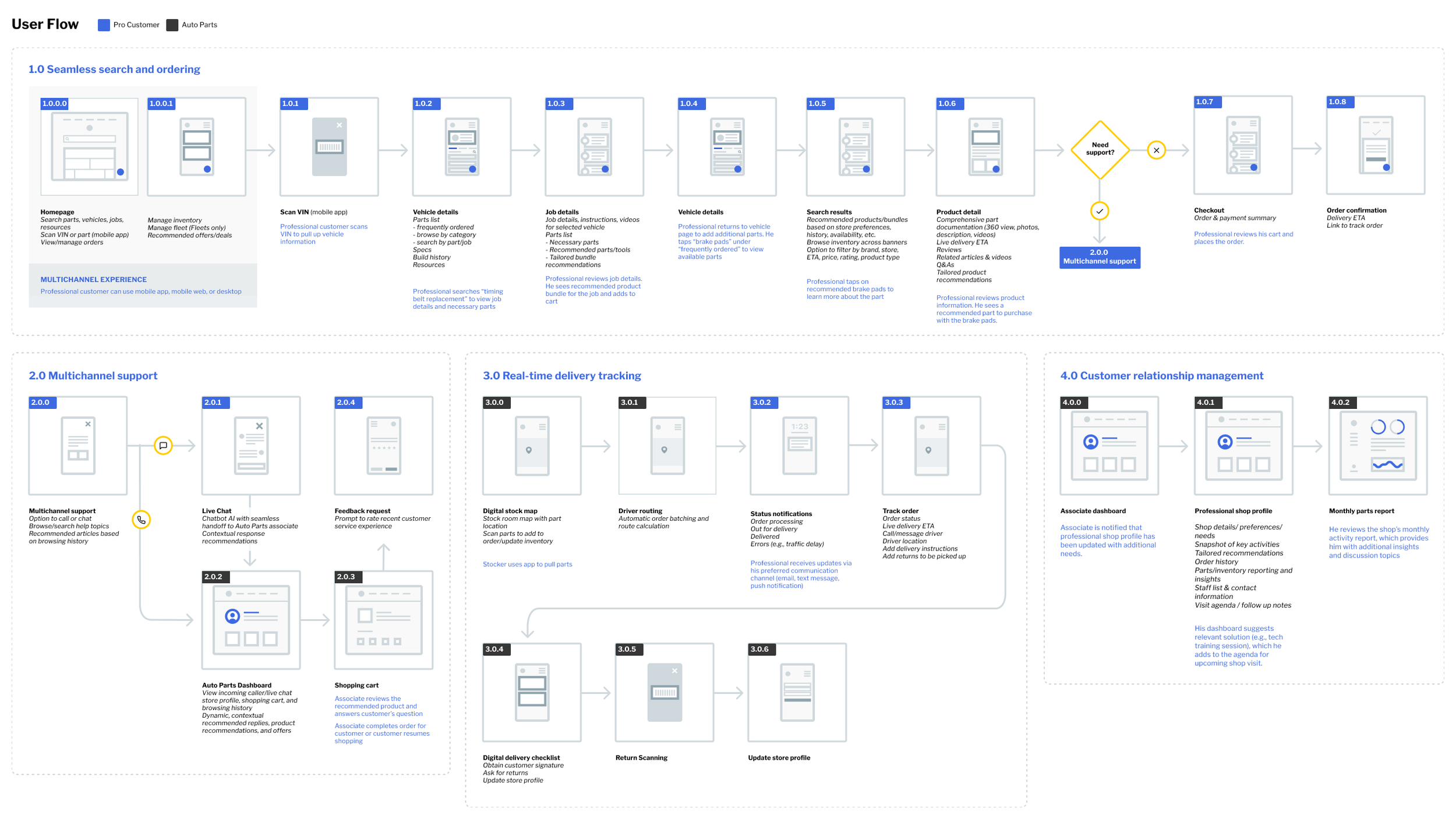Select the 3.0.6 Update store profile wireframe
Image resolution: width=1456 pixels, height=819 pixels.
pos(797,693)
